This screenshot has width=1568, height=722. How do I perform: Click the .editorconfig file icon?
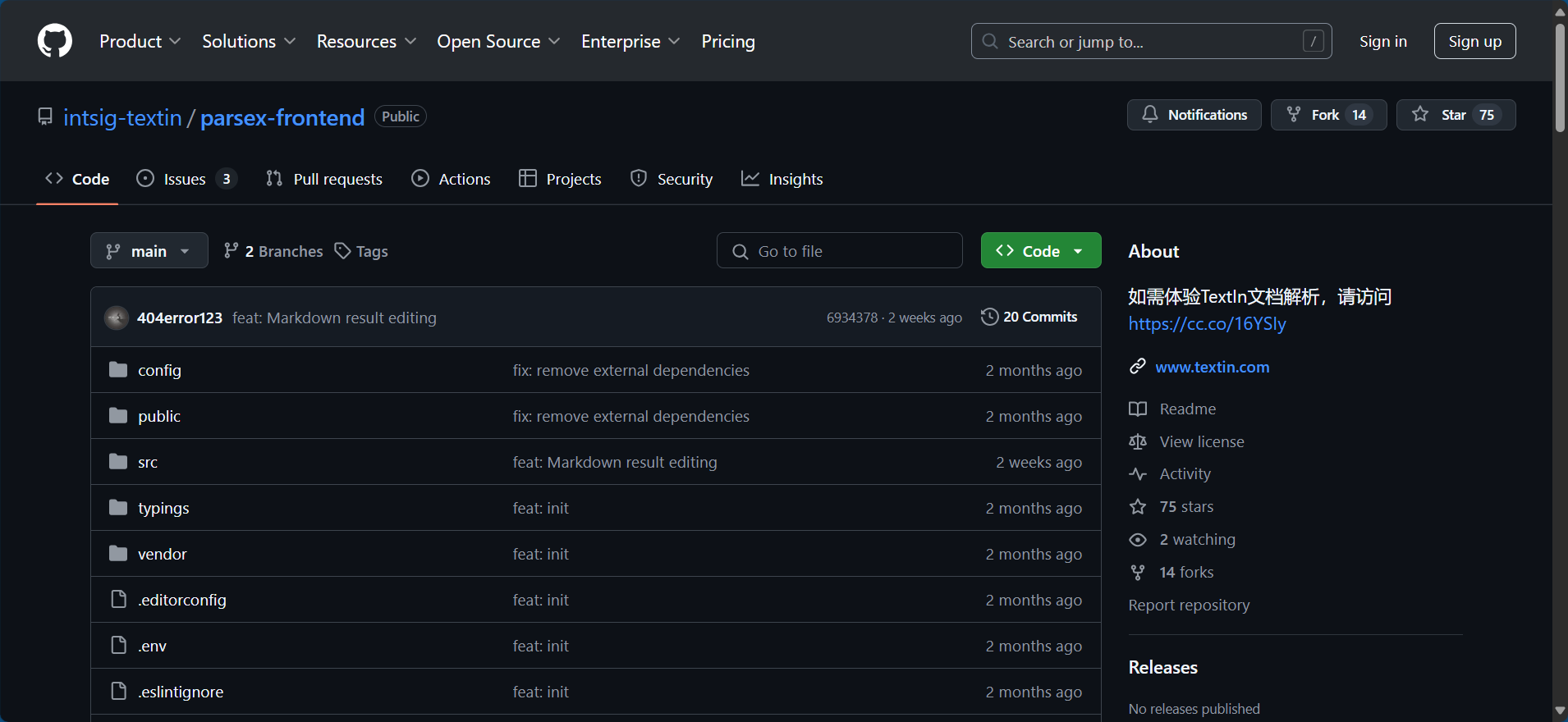(118, 600)
